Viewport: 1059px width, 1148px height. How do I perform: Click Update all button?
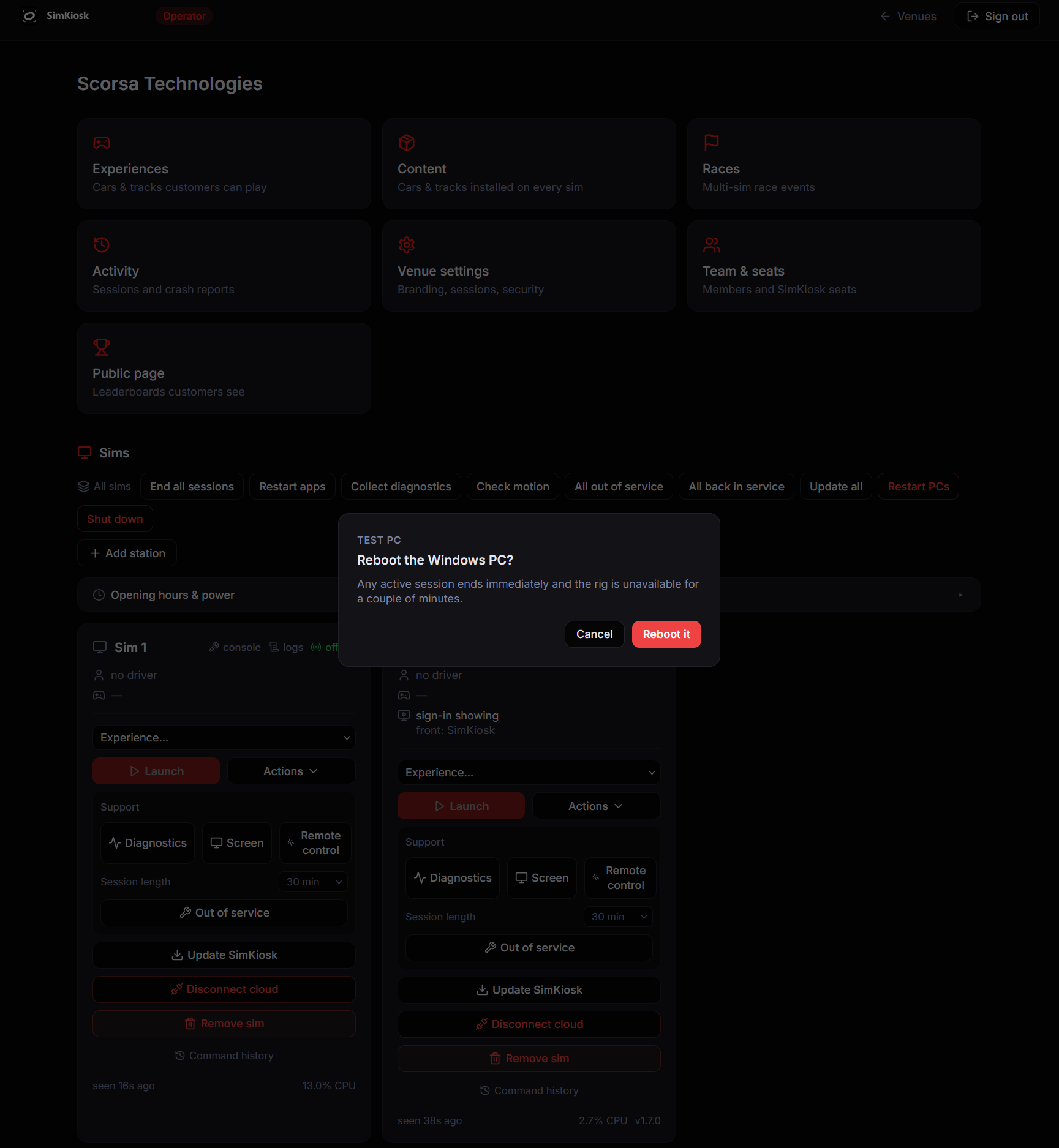[836, 486]
